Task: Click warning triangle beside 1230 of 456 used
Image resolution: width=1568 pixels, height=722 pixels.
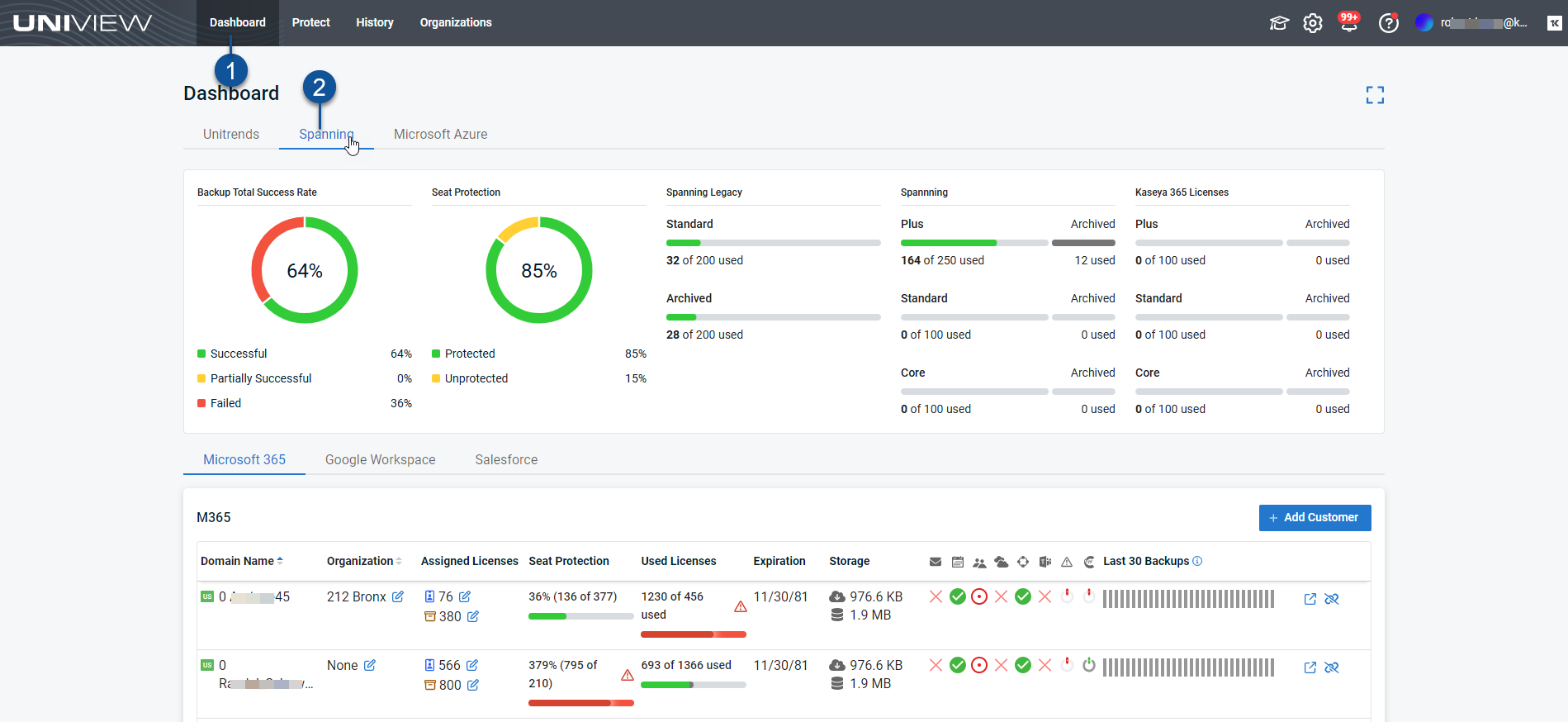Action: tap(741, 606)
